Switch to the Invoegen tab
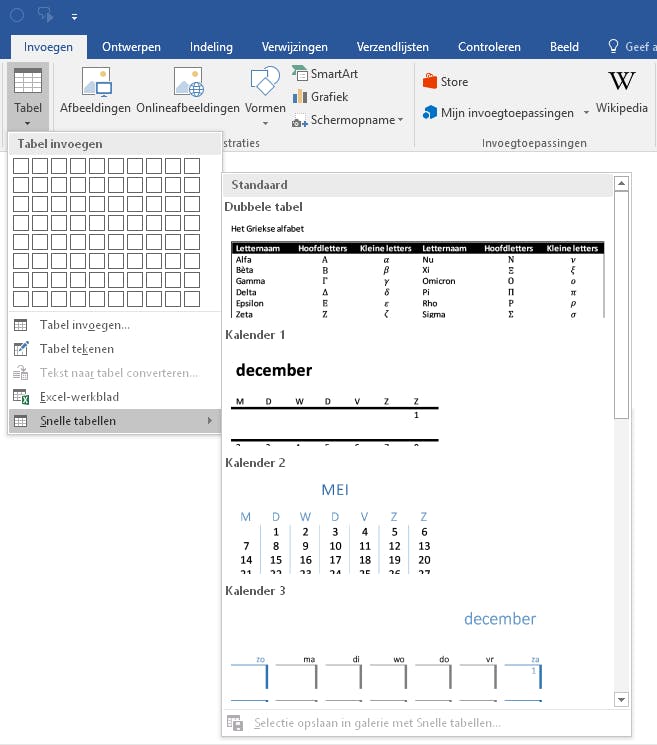Screen dimensions: 657x745 [x=48, y=47]
